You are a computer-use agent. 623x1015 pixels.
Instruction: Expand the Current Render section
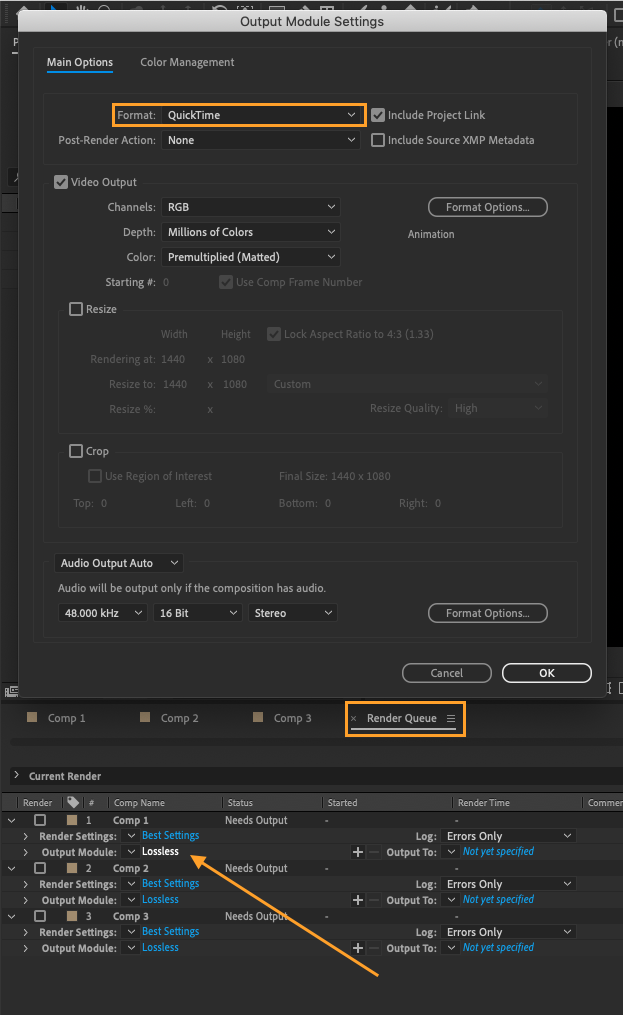tap(16, 775)
